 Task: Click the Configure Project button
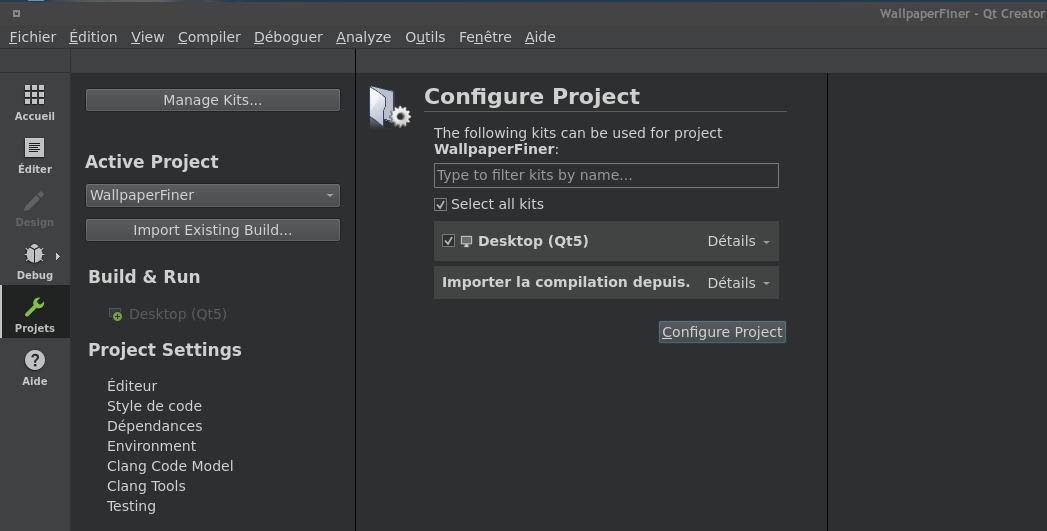tap(722, 332)
